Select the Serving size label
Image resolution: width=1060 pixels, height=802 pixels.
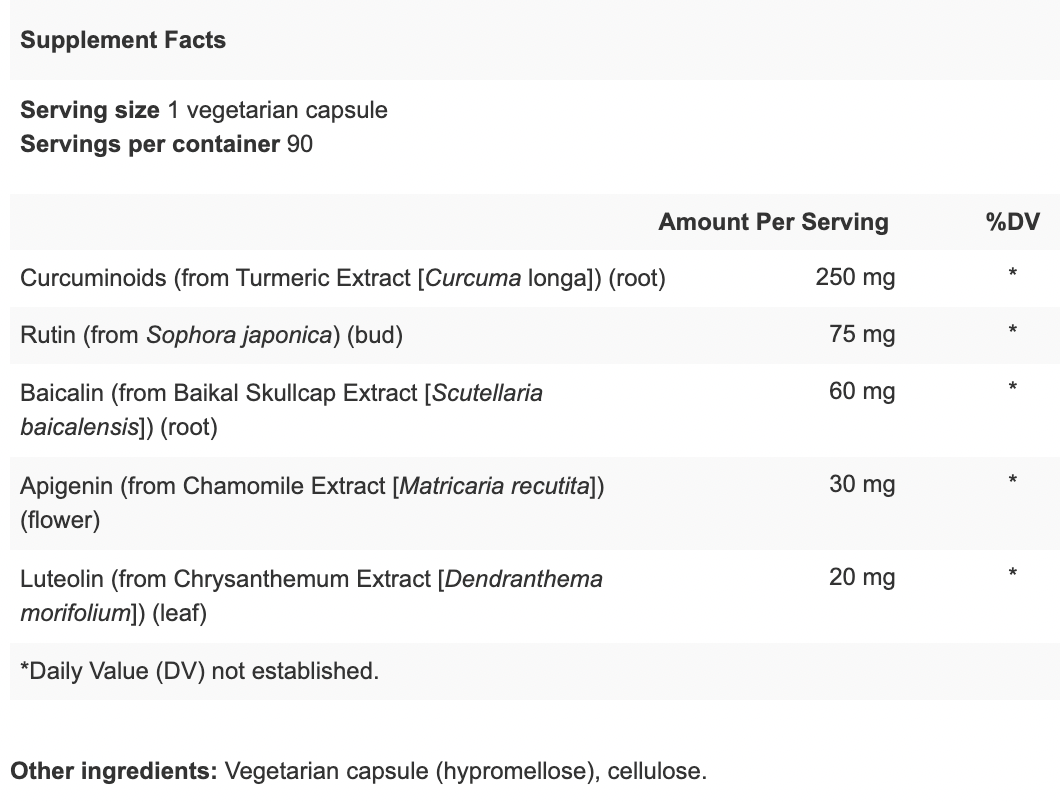pos(90,110)
